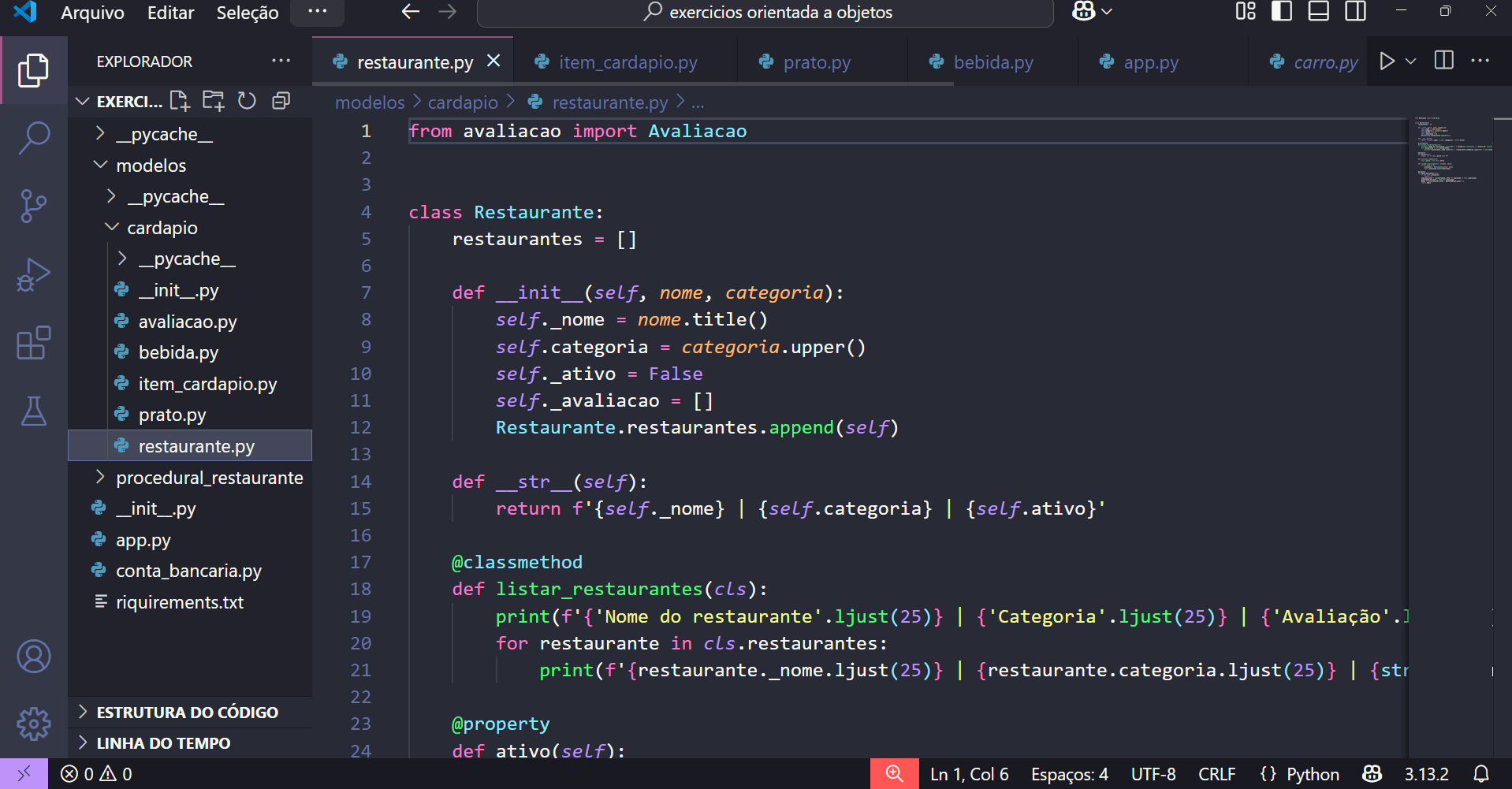The height and width of the screenshot is (789, 1512).
Task: Open editor more actions ellipsis
Action: pyautogui.click(x=1480, y=61)
